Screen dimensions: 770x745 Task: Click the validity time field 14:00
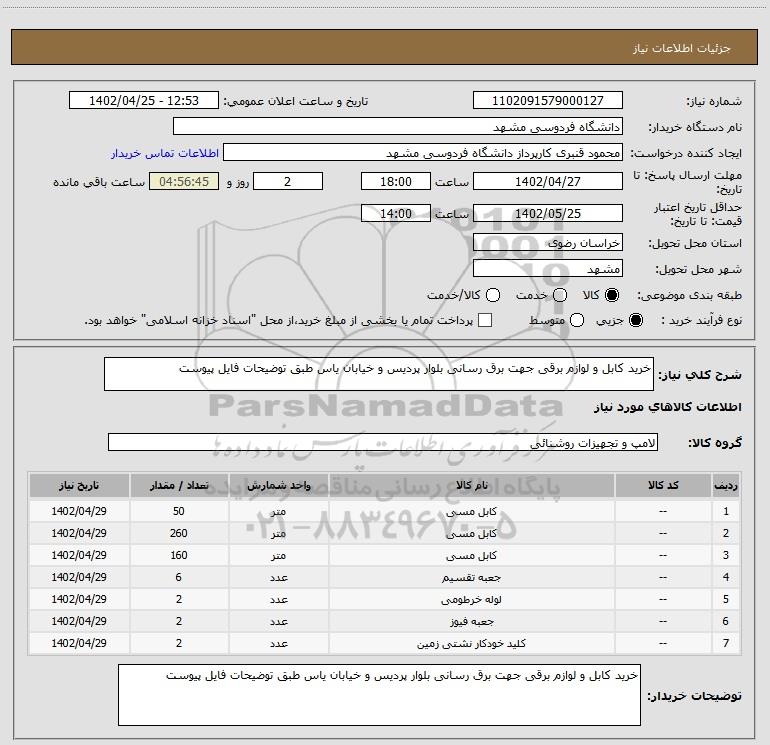coord(396,213)
